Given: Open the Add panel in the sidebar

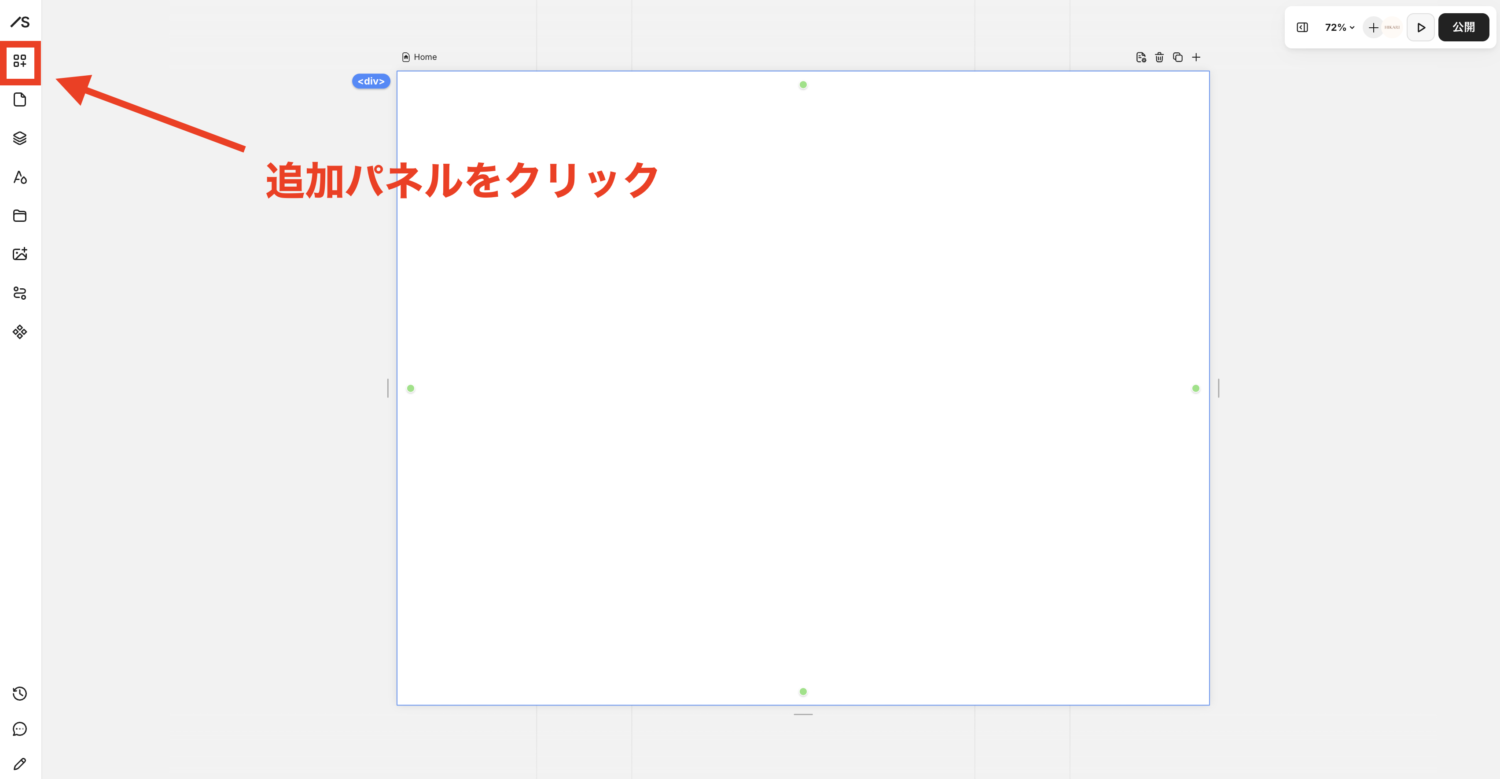Looking at the screenshot, I should [x=20, y=61].
